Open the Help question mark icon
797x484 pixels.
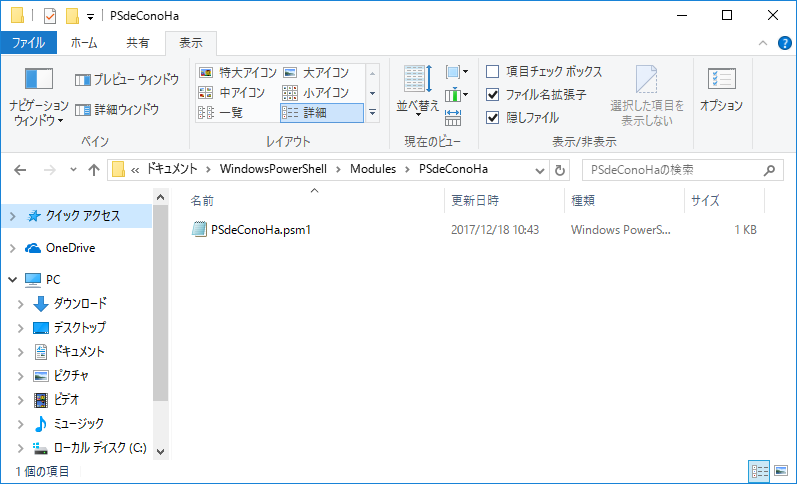click(785, 43)
